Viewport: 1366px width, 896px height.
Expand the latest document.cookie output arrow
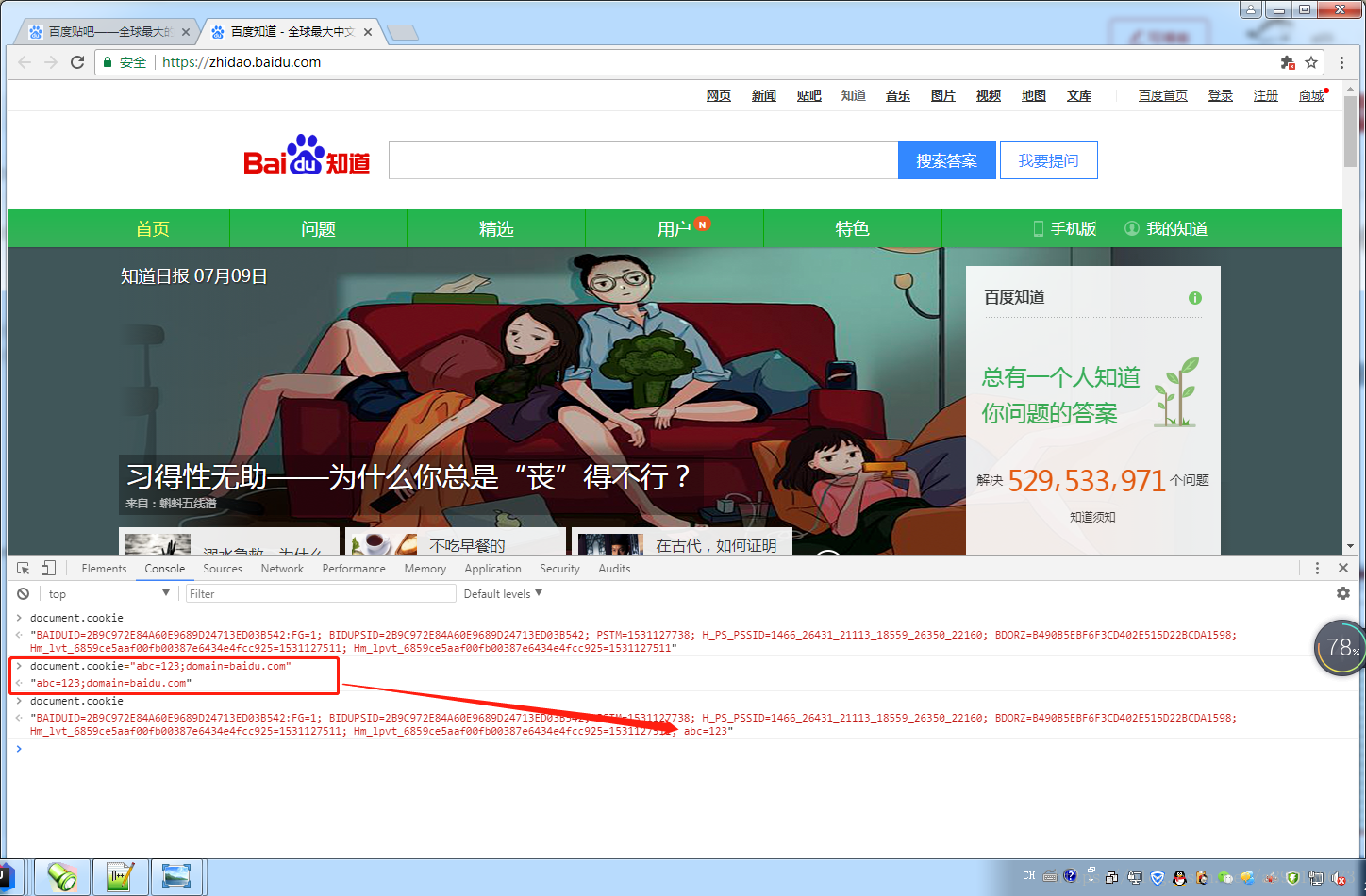[19, 718]
